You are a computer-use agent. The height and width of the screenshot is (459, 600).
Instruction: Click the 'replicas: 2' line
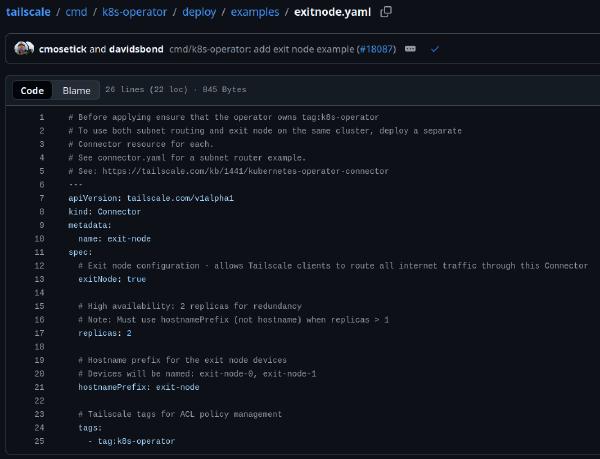(x=105, y=333)
